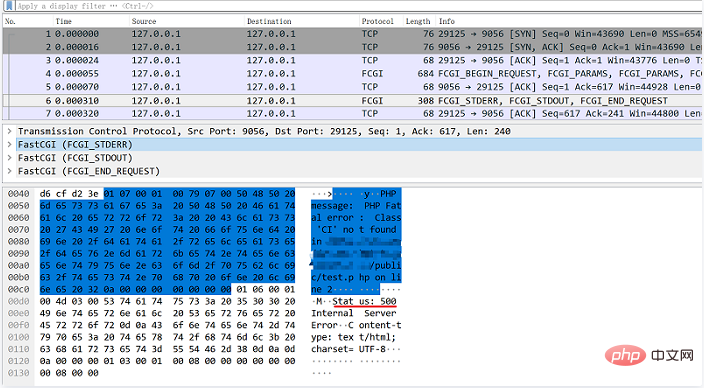The width and height of the screenshot is (704, 388).
Task: Select packet 1 with the SYN flag
Action: tap(353, 34)
